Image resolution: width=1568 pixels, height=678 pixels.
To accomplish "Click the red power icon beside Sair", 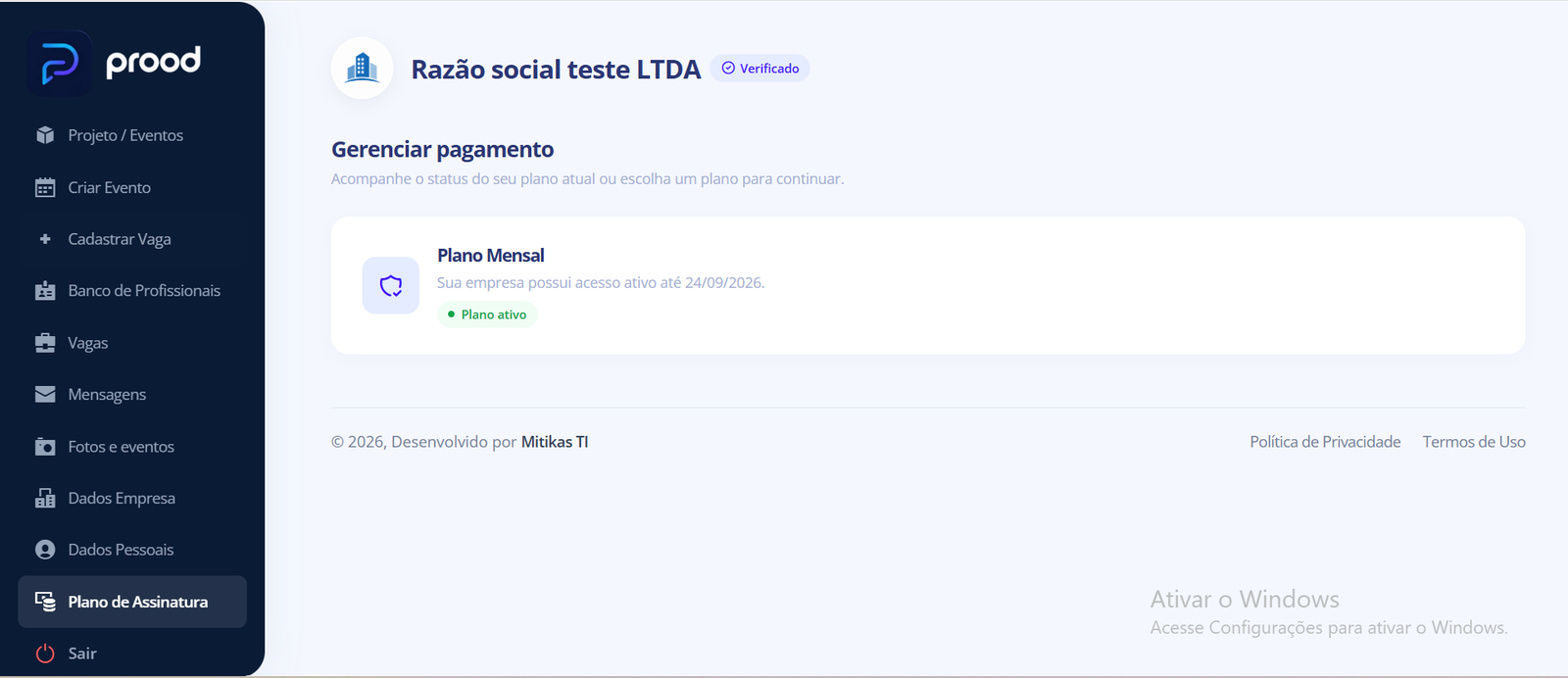I will (45, 654).
